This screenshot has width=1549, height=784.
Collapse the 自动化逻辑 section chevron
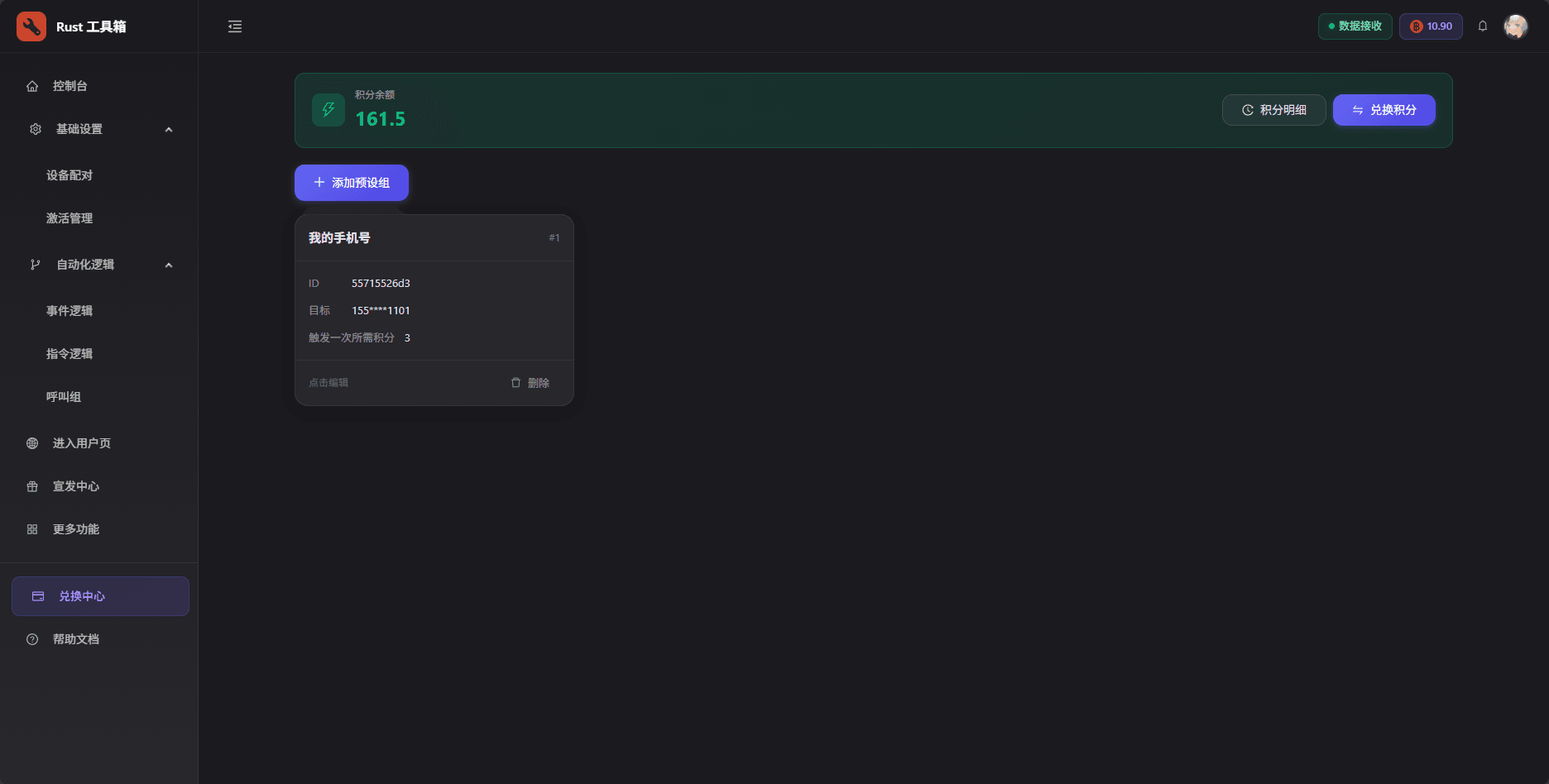click(169, 265)
